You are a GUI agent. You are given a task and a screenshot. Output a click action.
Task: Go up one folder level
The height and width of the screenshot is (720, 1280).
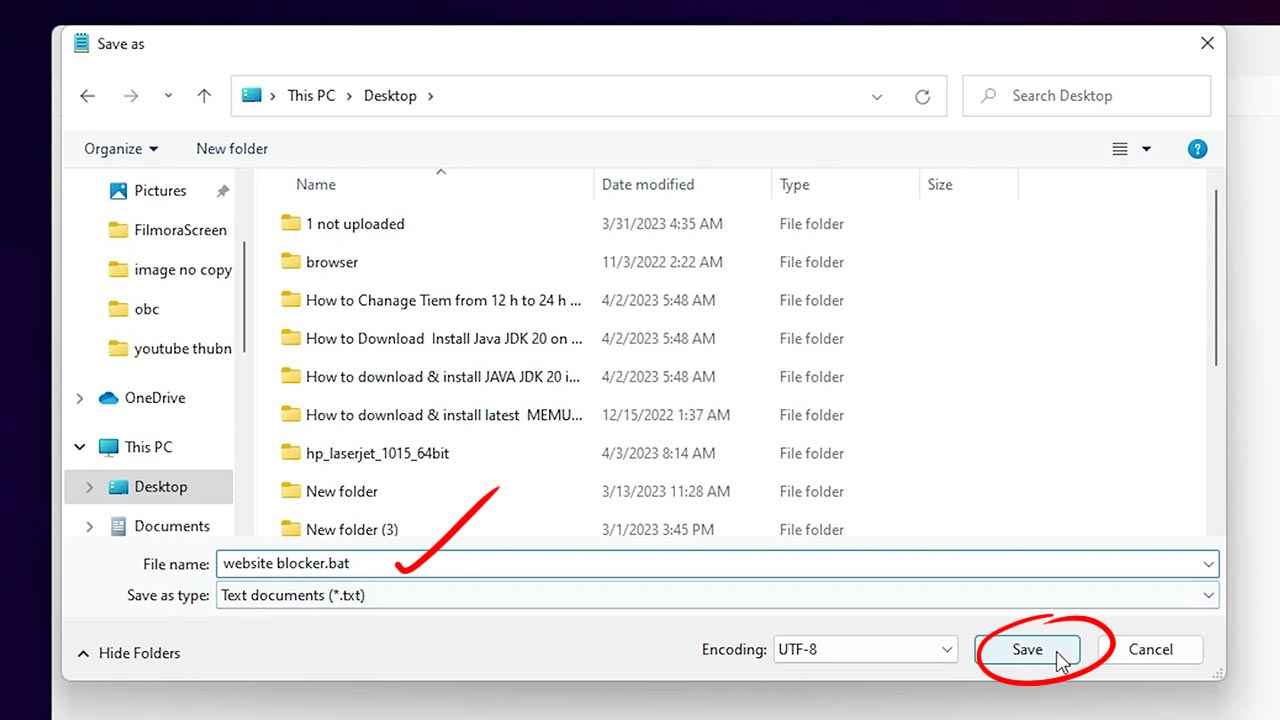[204, 96]
